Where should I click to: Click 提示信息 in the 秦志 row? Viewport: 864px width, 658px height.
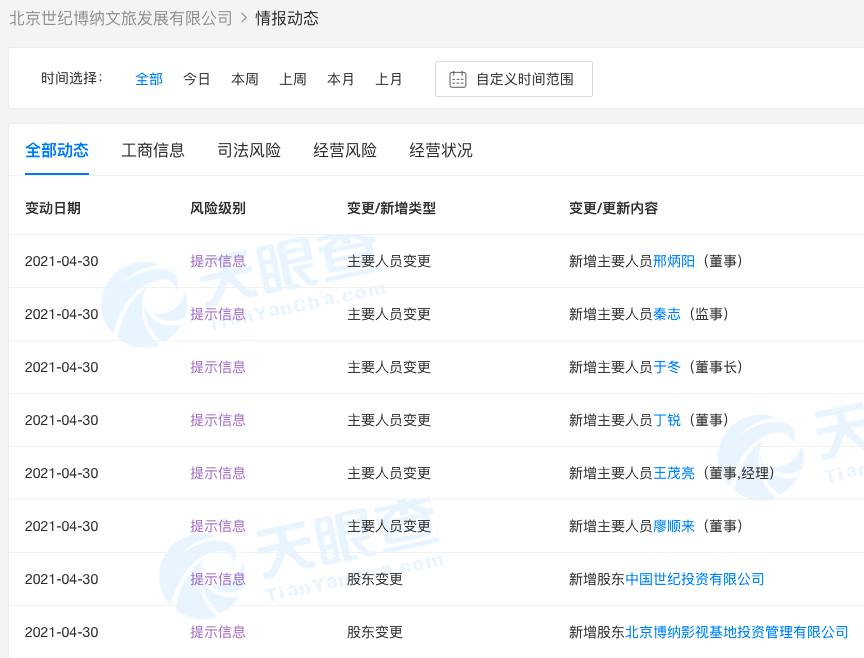point(218,314)
